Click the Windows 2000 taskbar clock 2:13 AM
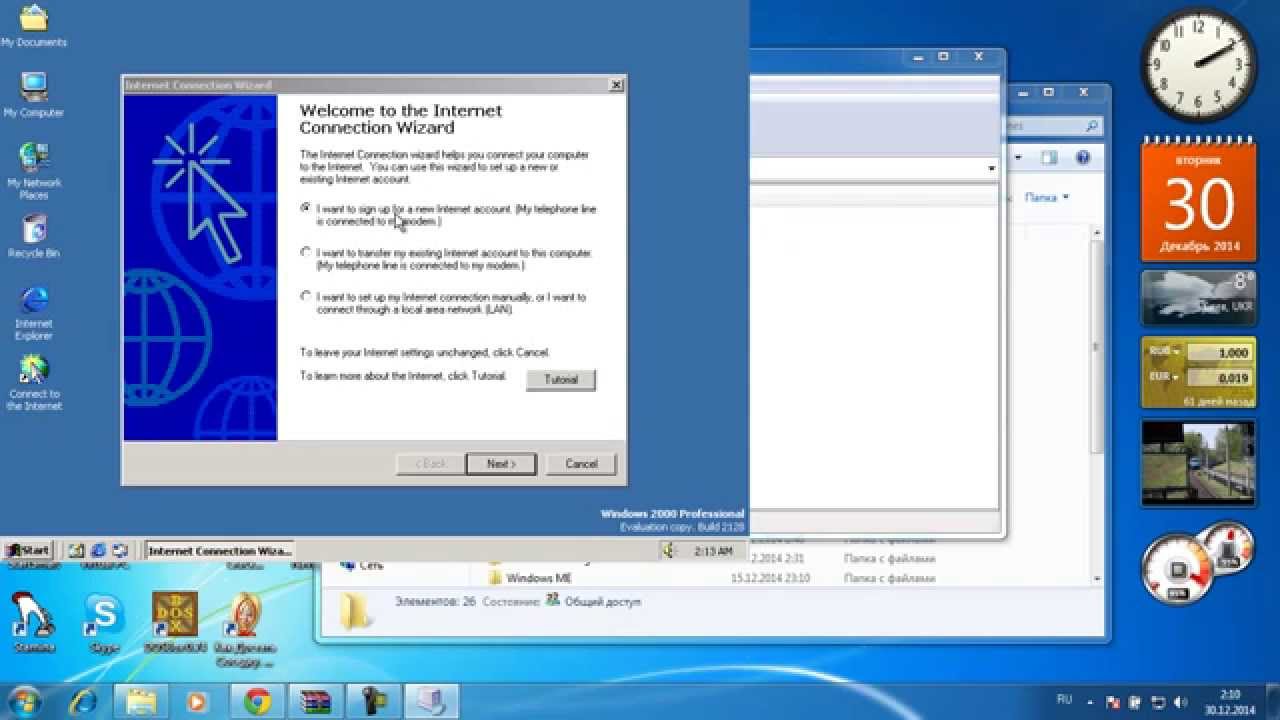 point(713,550)
